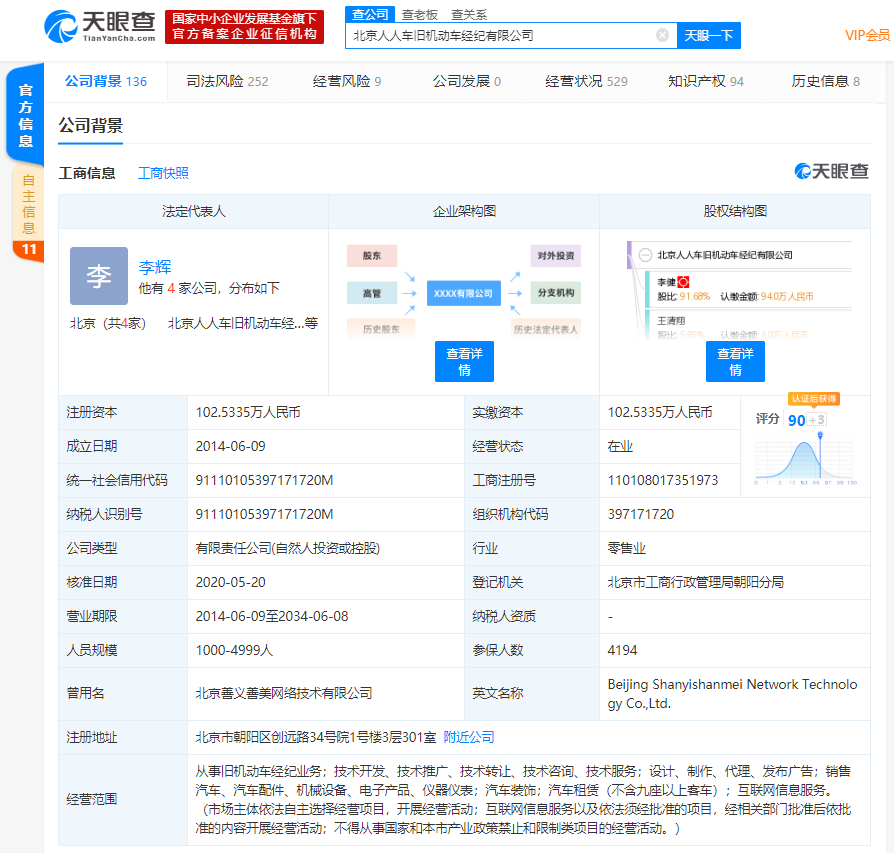Switch search type to 查关系

(x=469, y=14)
